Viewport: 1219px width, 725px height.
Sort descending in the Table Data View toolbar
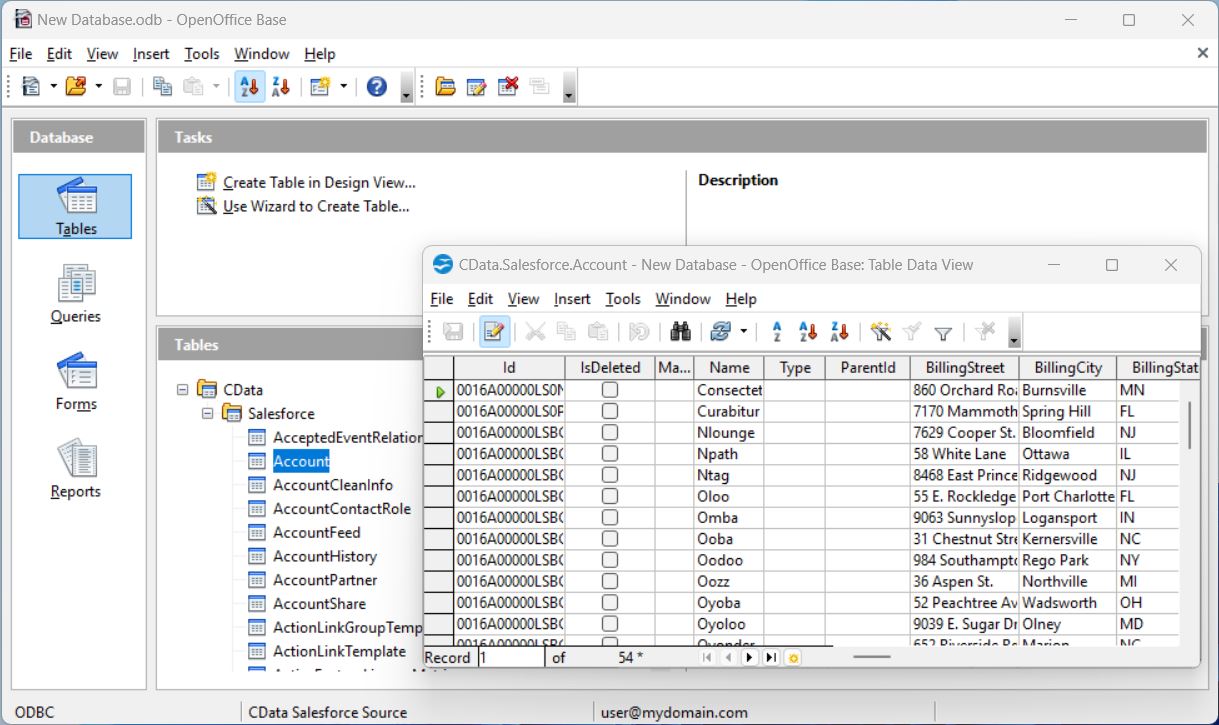[x=839, y=332]
